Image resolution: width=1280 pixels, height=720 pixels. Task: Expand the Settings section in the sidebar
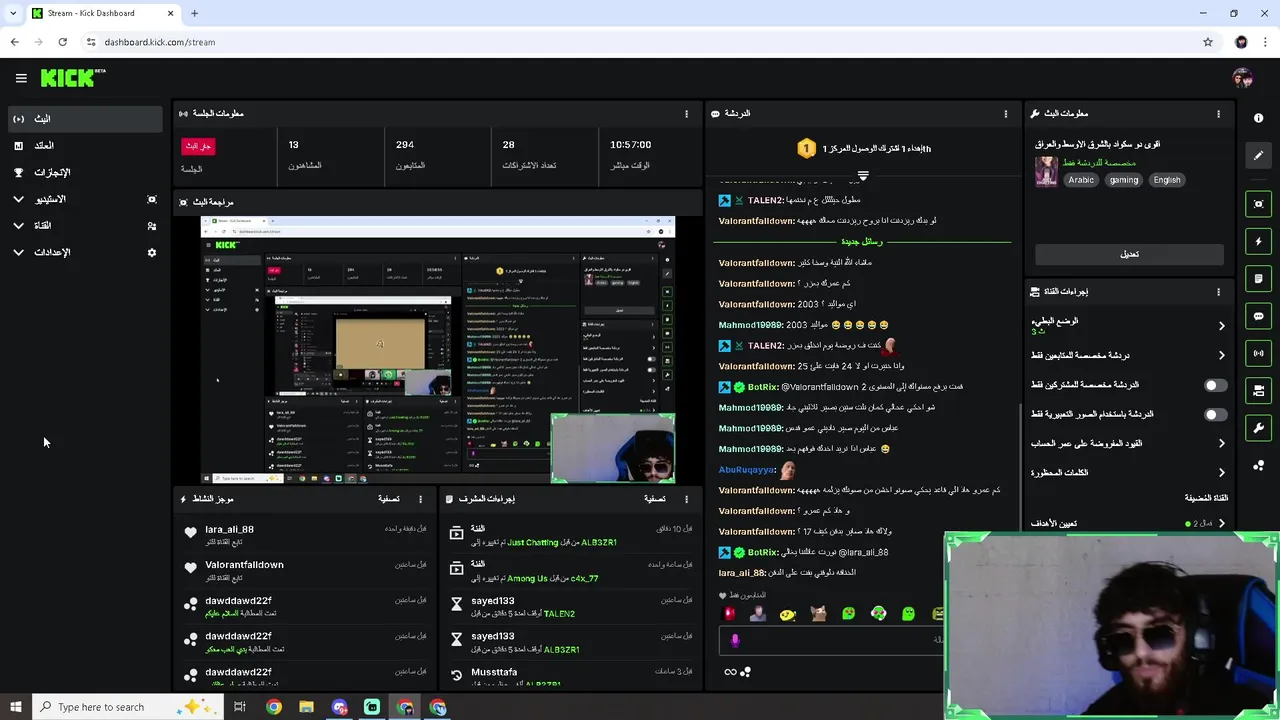click(x=85, y=253)
